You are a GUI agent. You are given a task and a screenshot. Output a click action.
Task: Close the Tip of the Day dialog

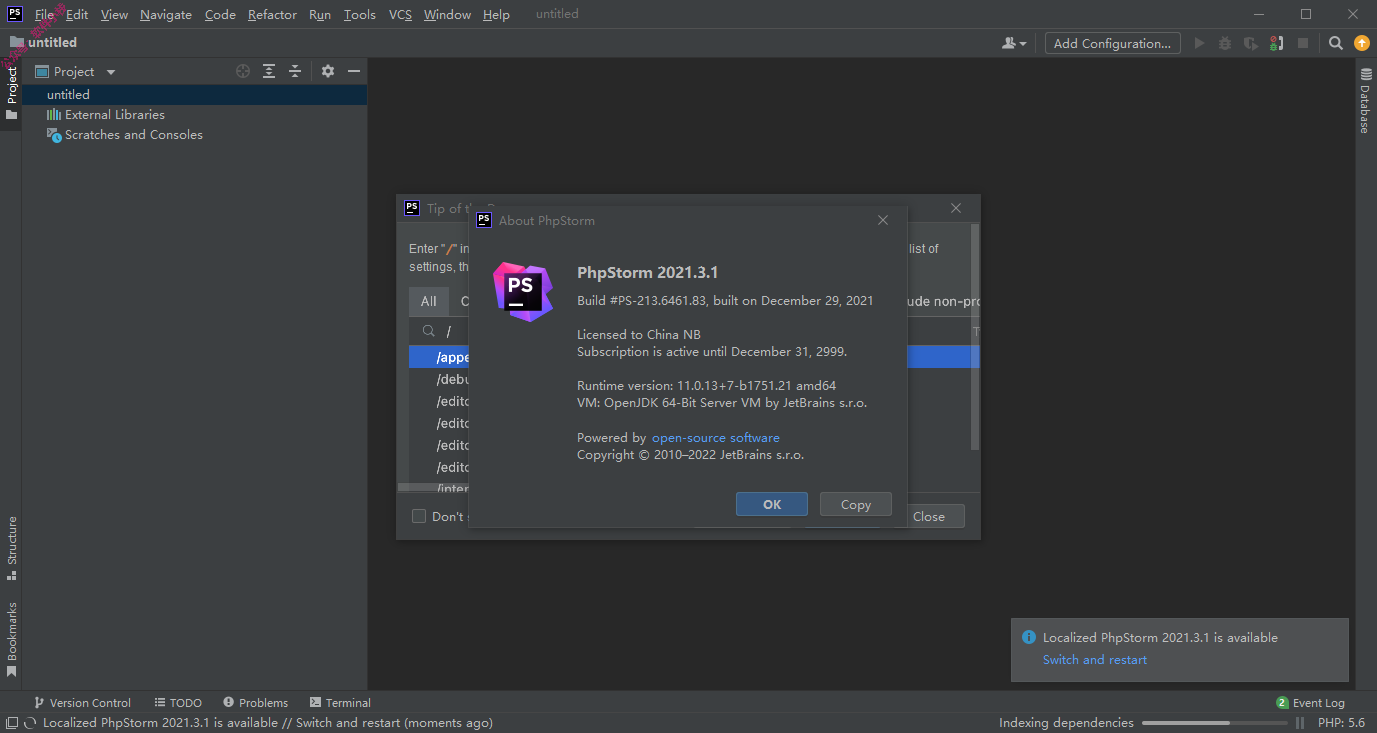pyautogui.click(x=956, y=208)
